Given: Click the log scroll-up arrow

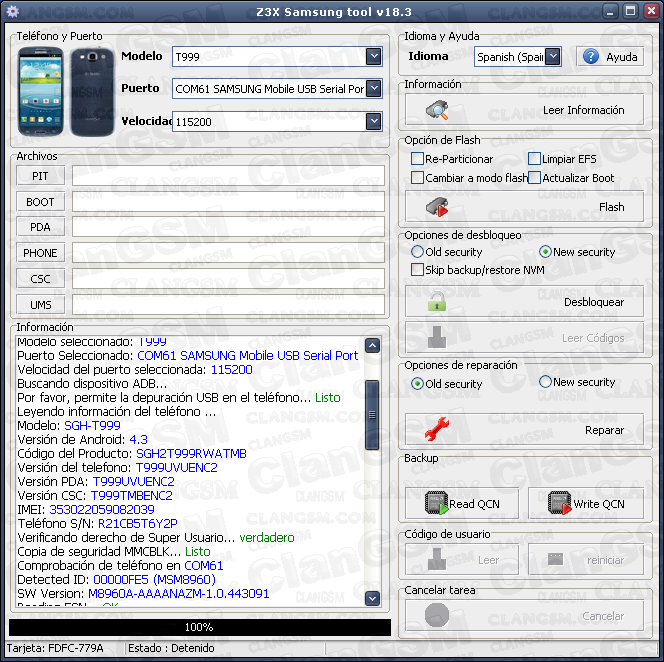Looking at the screenshot, I should 372,346.
